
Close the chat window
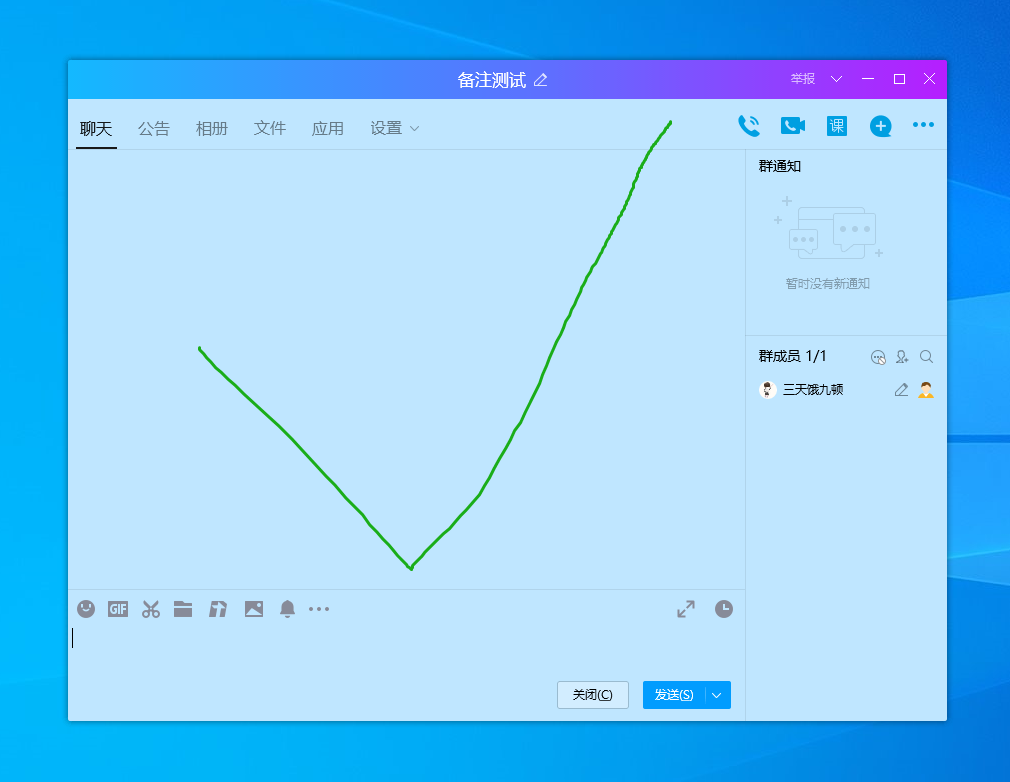(929, 79)
